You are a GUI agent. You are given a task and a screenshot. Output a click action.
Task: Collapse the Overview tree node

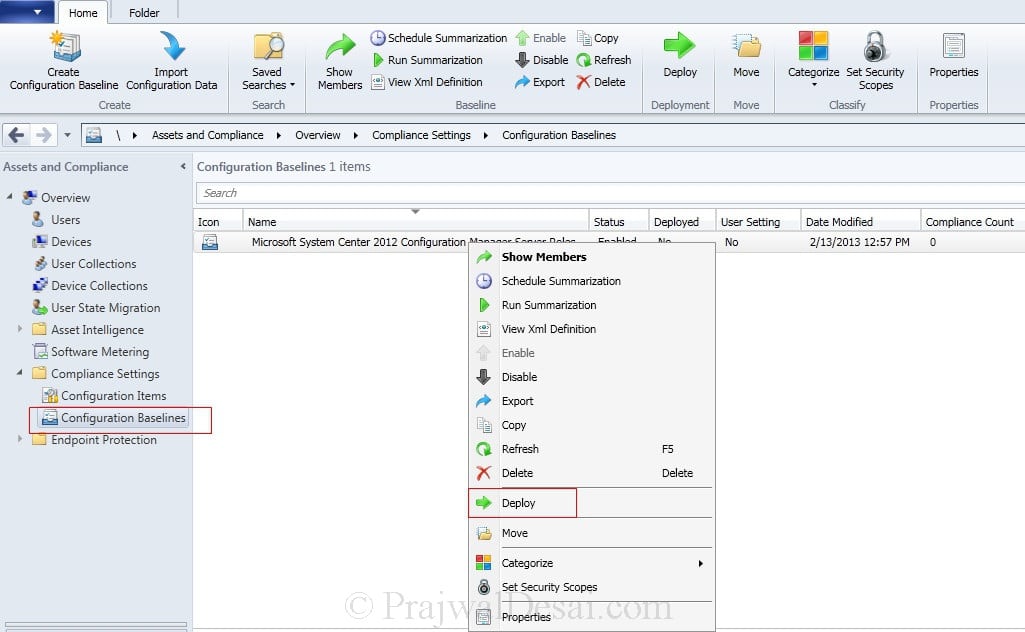9,196
